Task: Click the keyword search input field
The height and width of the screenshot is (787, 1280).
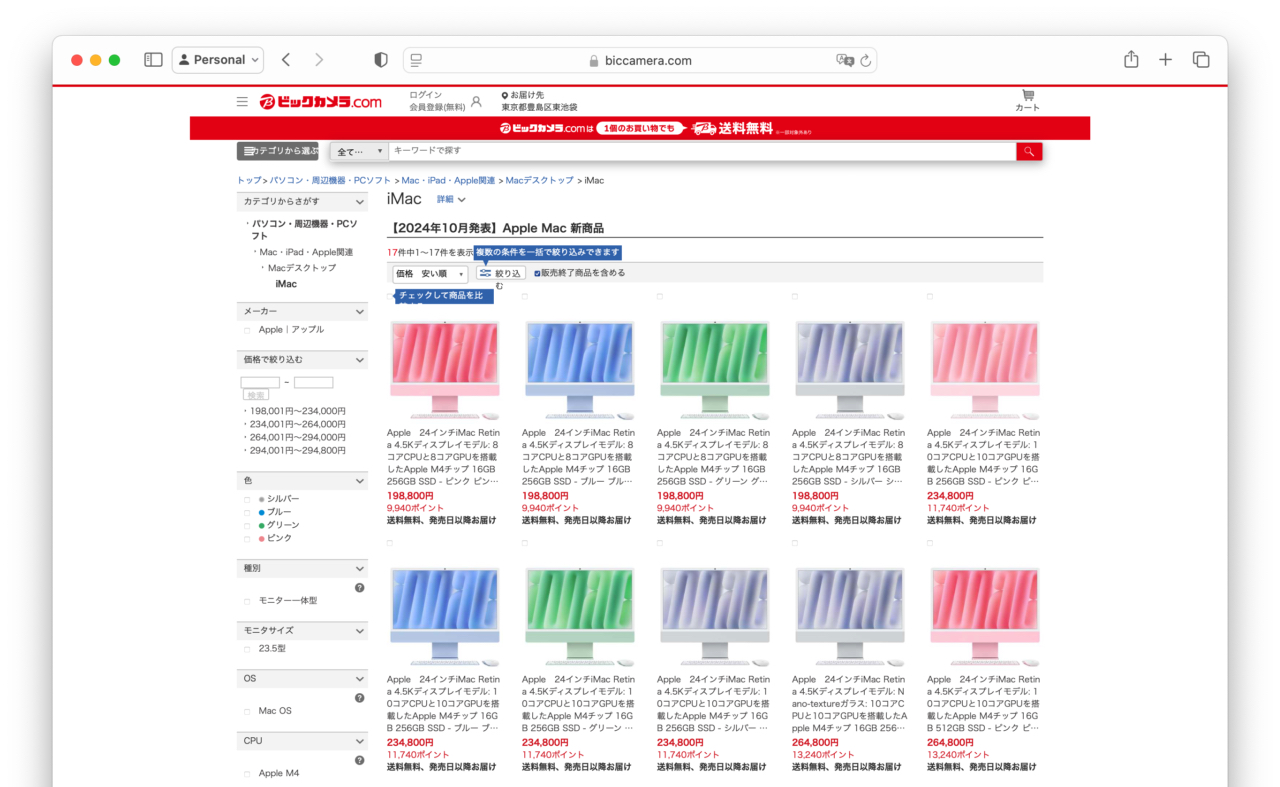Action: pyautogui.click(x=702, y=151)
